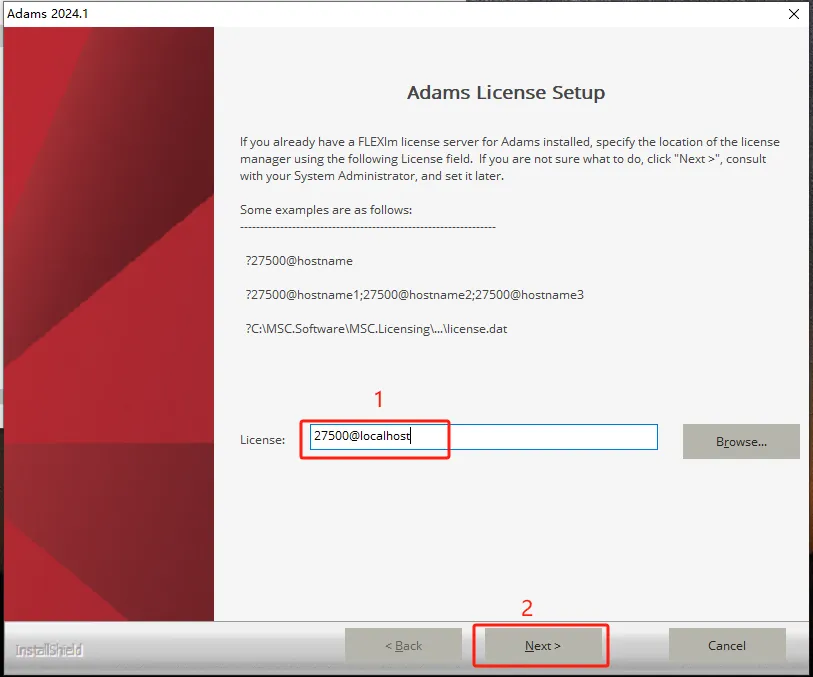This screenshot has width=813, height=677.
Task: Click the Next > button
Action: click(543, 645)
